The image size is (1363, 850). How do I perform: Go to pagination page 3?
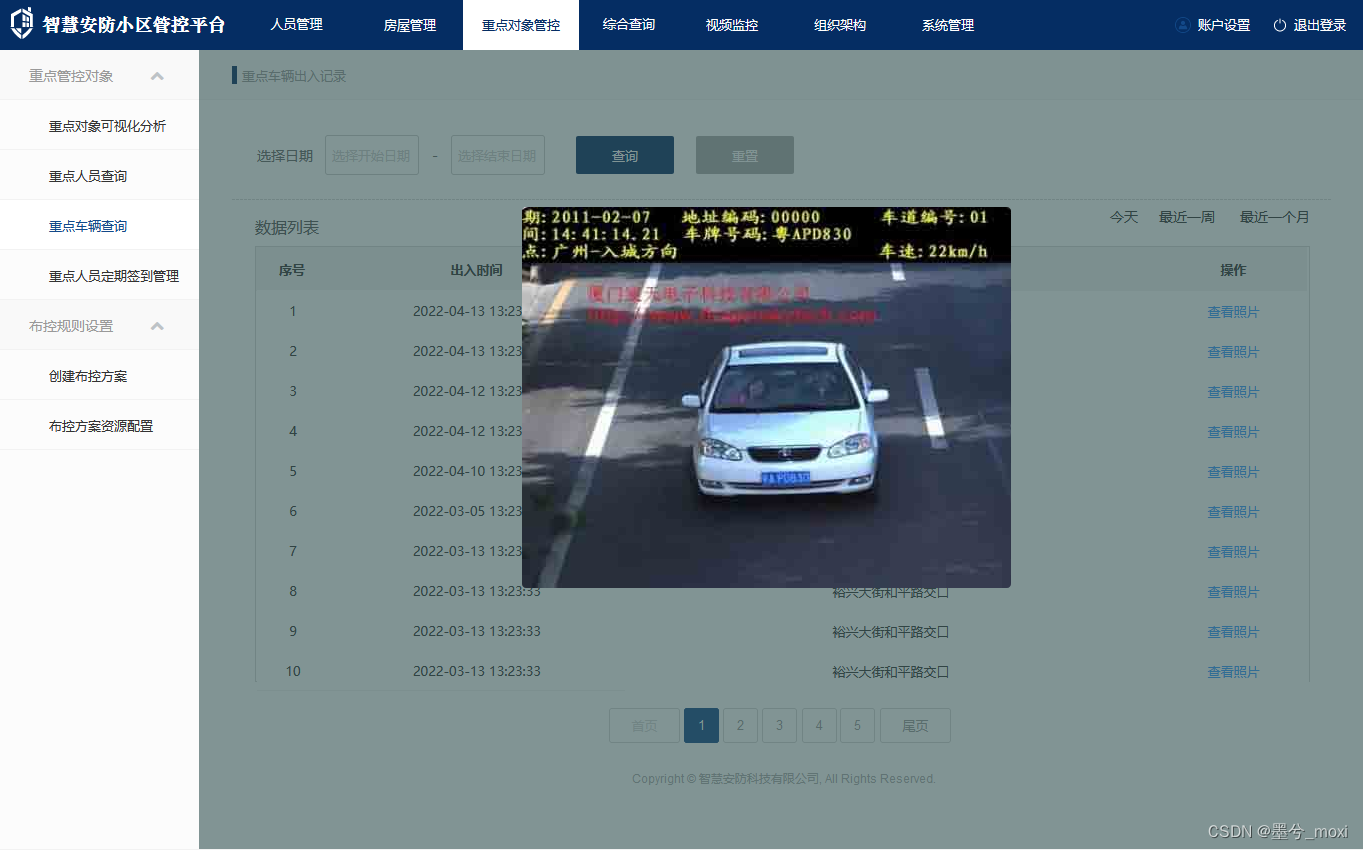779,726
